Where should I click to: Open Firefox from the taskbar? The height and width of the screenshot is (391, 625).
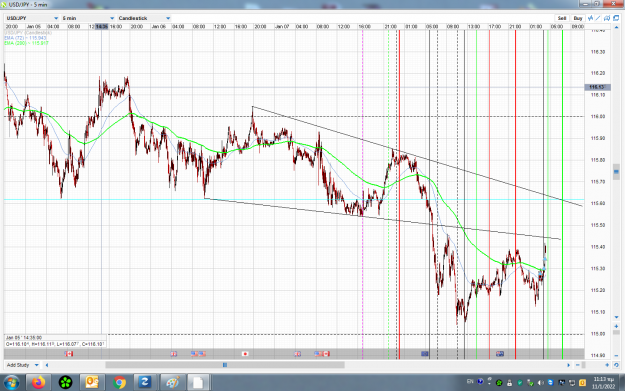(39, 383)
